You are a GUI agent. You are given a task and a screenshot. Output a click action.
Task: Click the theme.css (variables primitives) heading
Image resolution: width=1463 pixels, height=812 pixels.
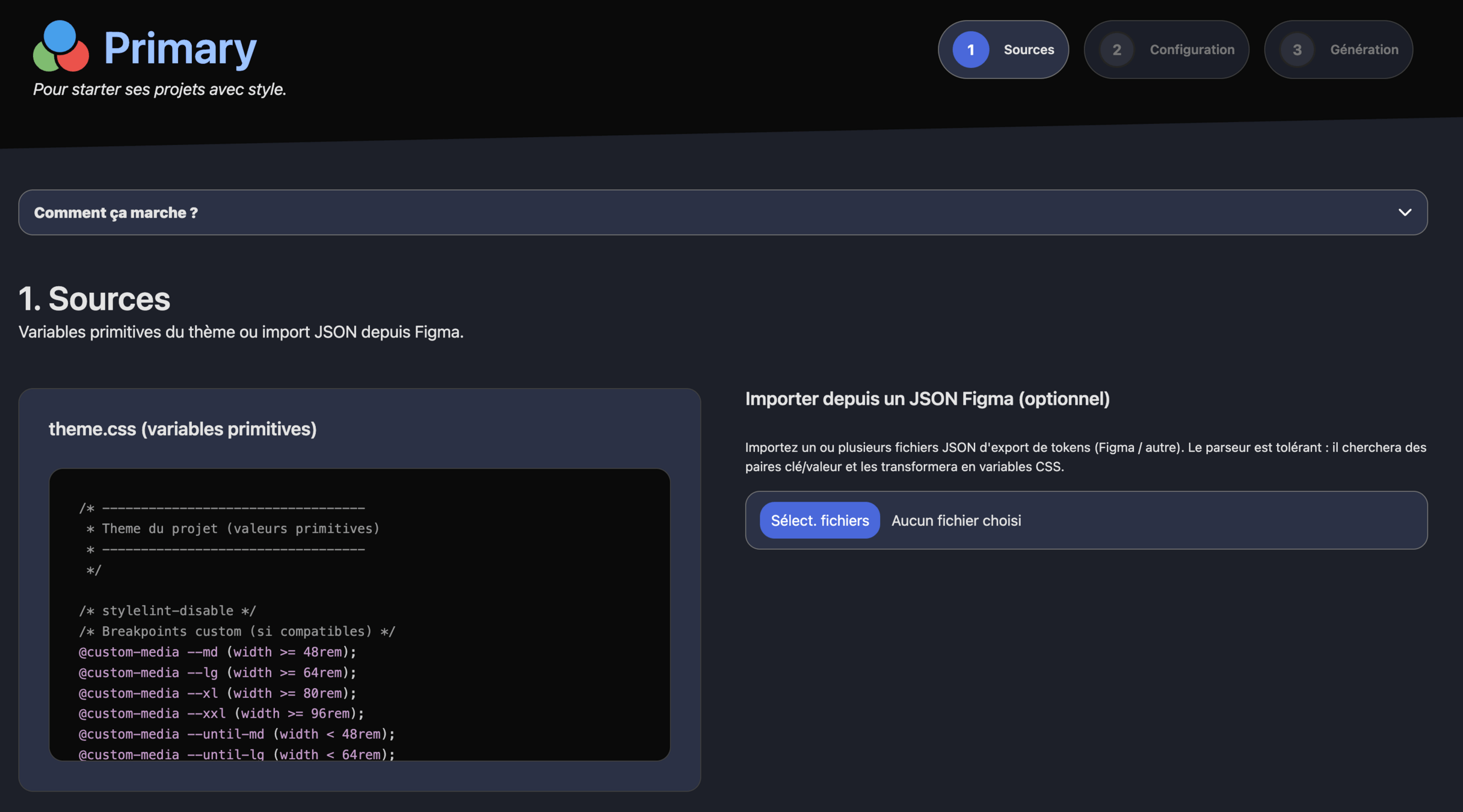[x=182, y=429]
